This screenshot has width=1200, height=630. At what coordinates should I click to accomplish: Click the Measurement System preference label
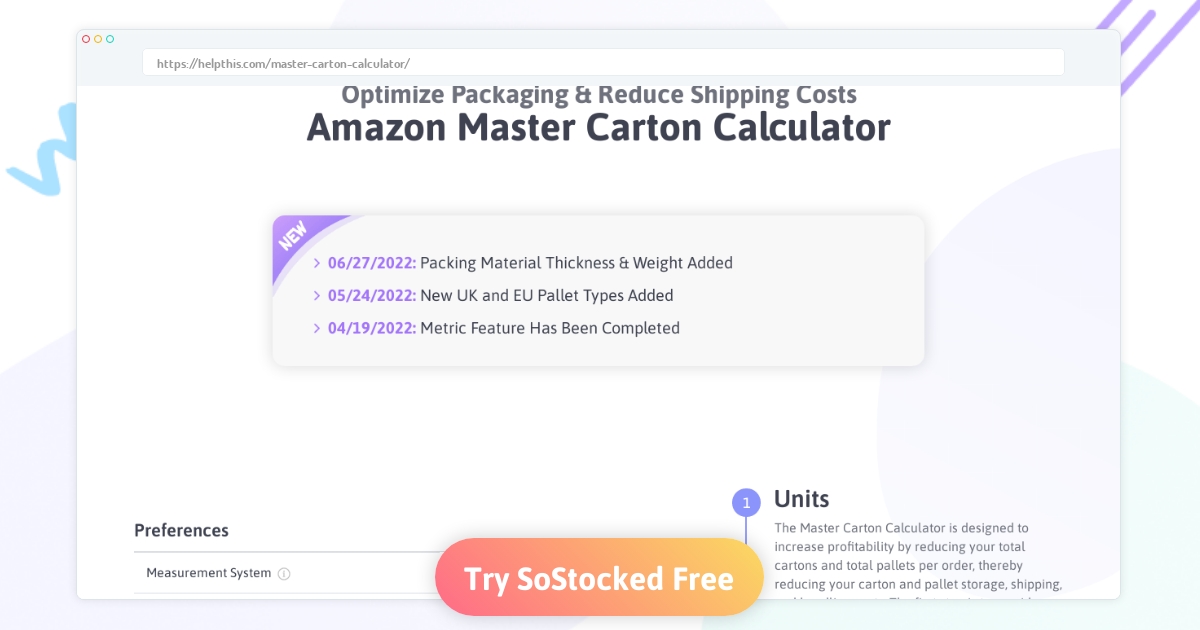coord(209,573)
